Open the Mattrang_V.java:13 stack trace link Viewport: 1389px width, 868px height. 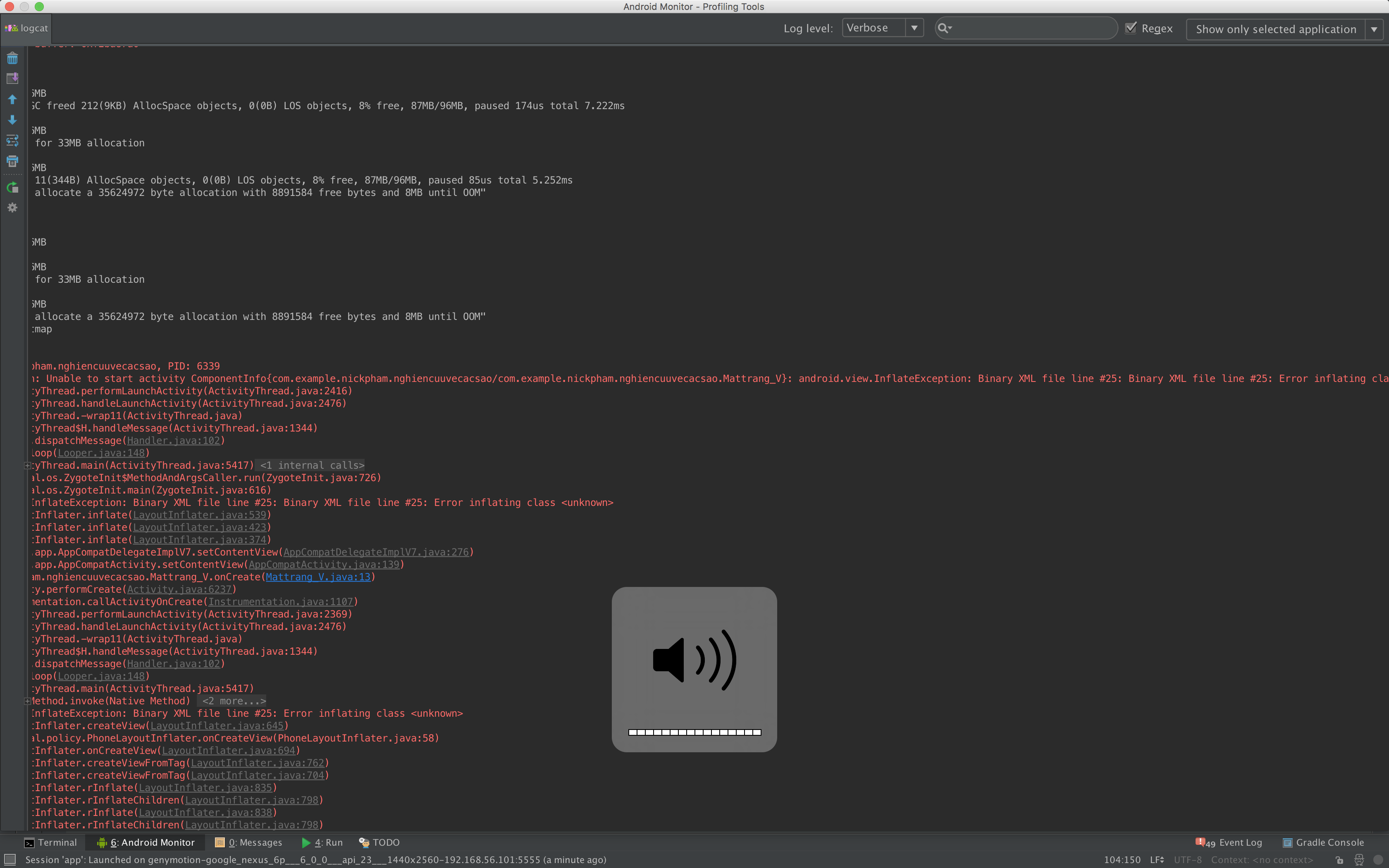318,577
